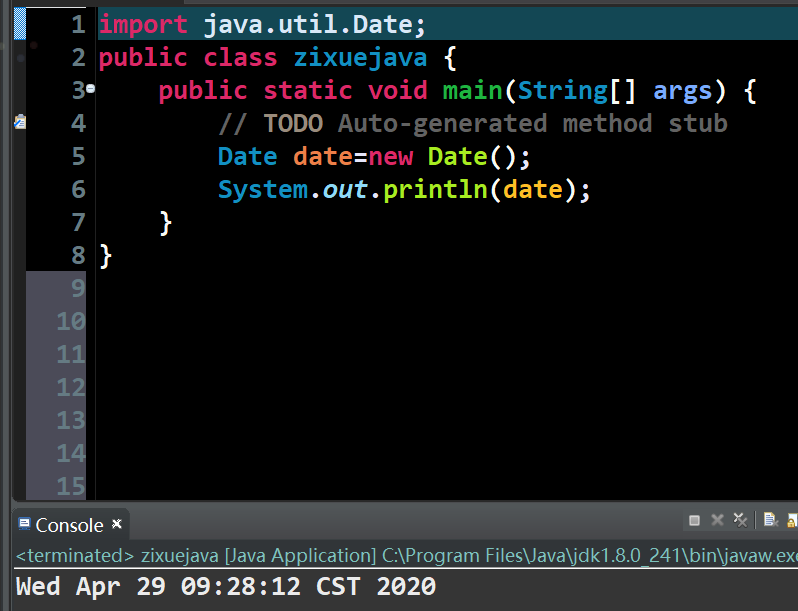
Task: Click the 'static' keyword on line 3
Action: [x=307, y=91]
